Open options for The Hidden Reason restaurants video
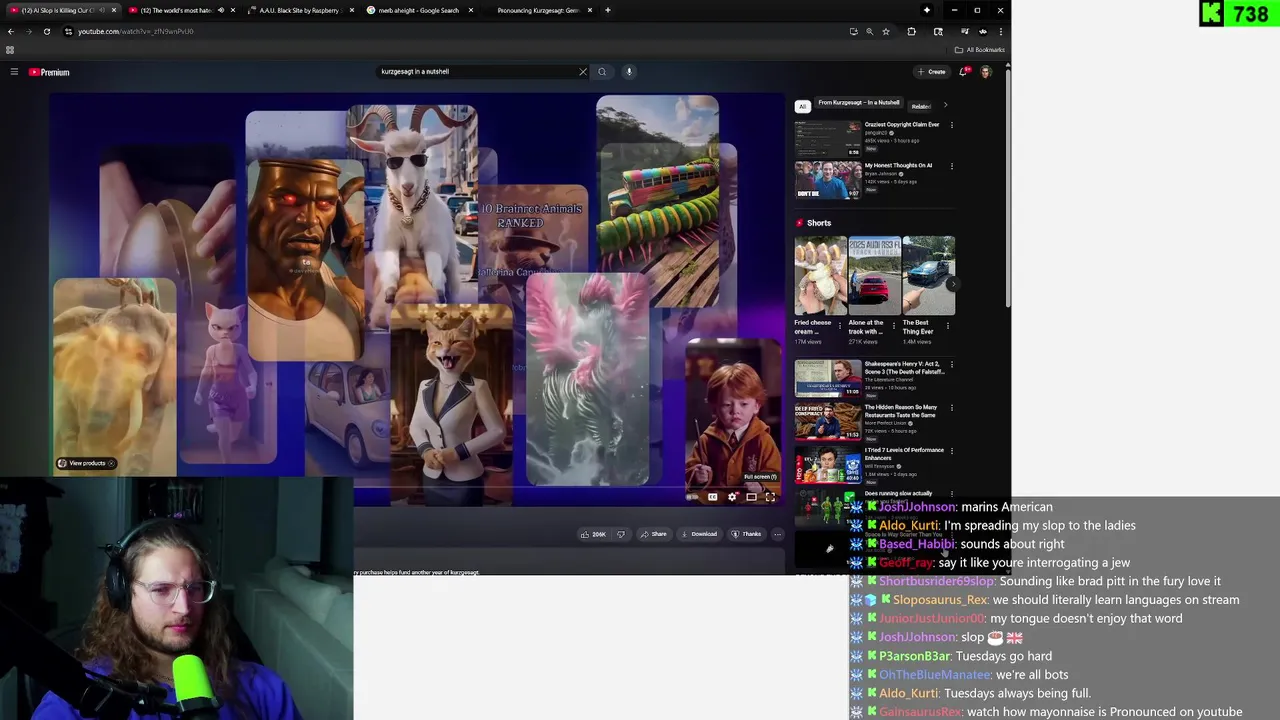 pos(951,408)
